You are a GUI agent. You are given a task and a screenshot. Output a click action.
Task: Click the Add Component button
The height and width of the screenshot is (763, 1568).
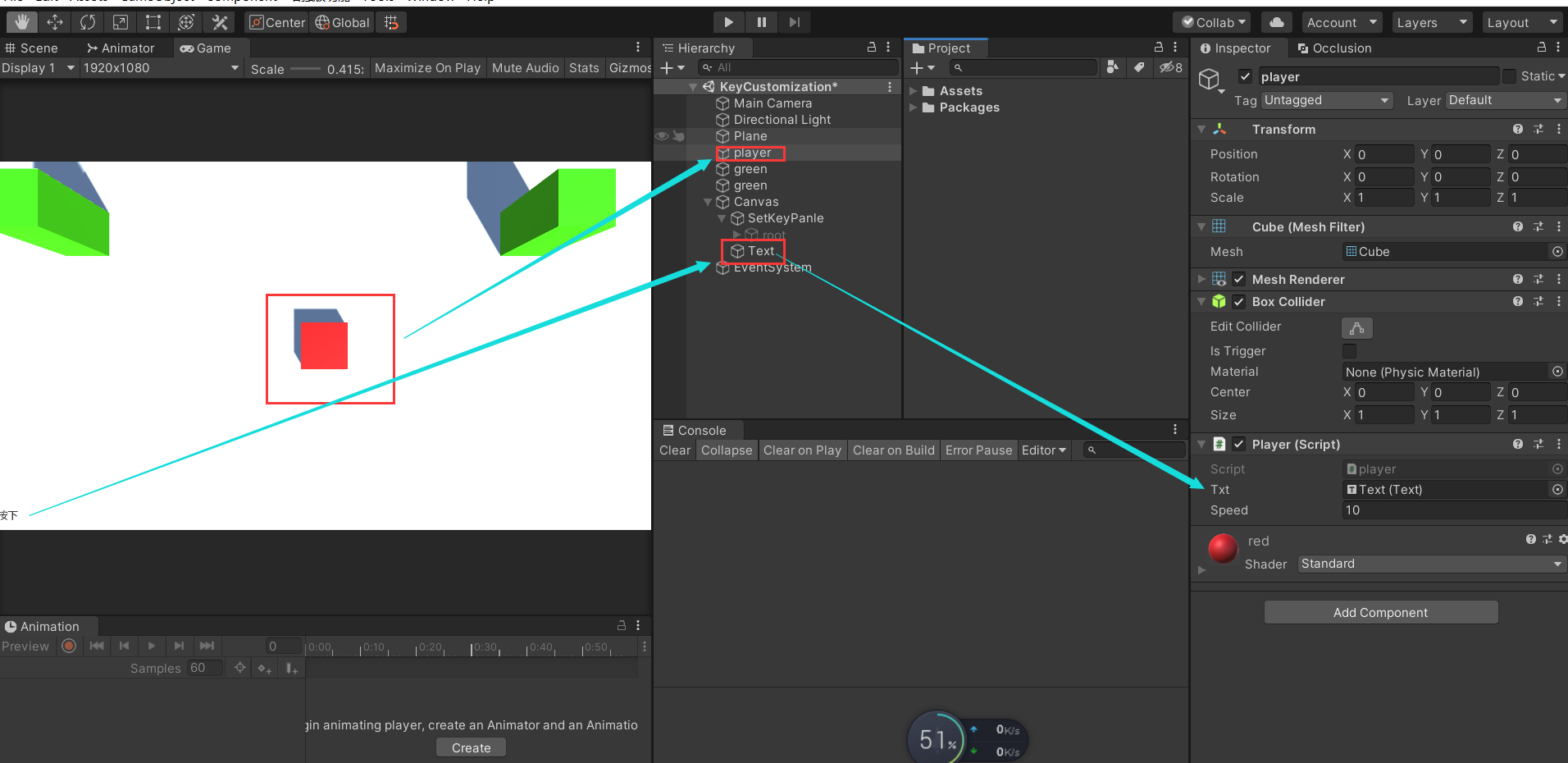point(1380,612)
